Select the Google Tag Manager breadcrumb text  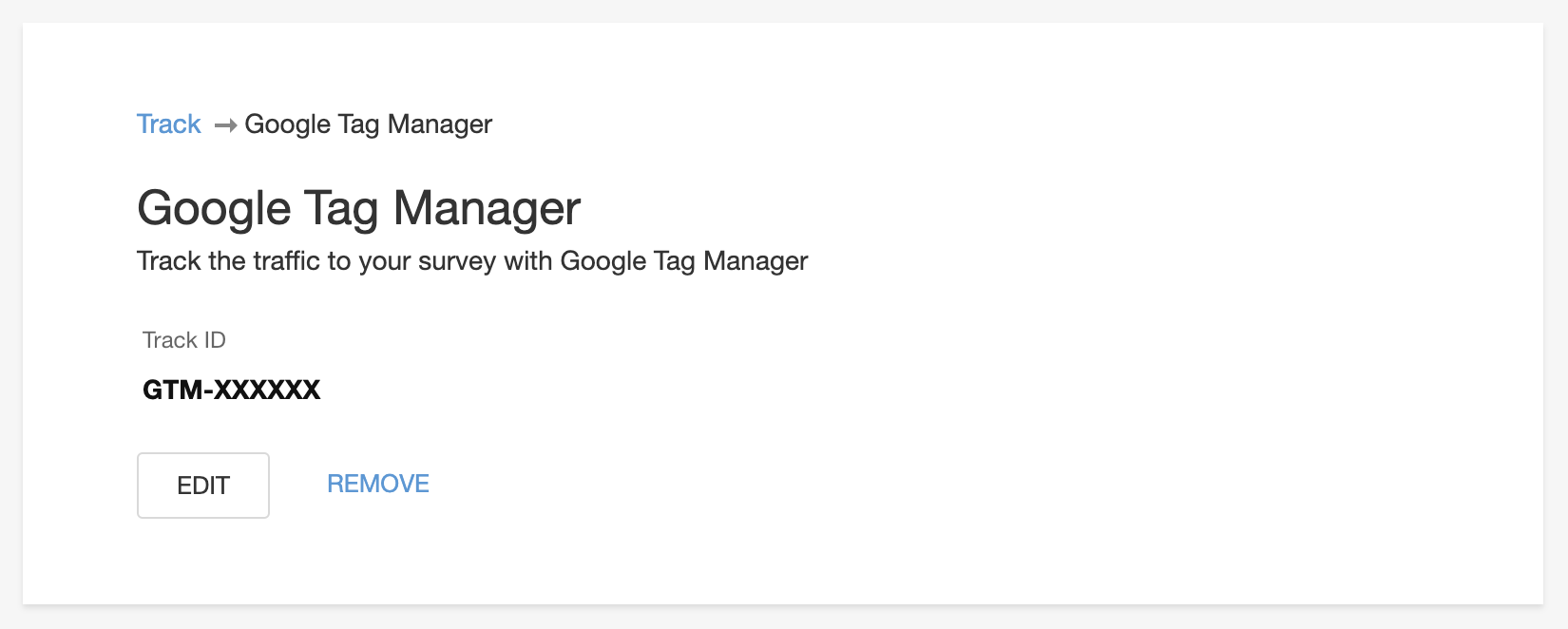[x=368, y=124]
